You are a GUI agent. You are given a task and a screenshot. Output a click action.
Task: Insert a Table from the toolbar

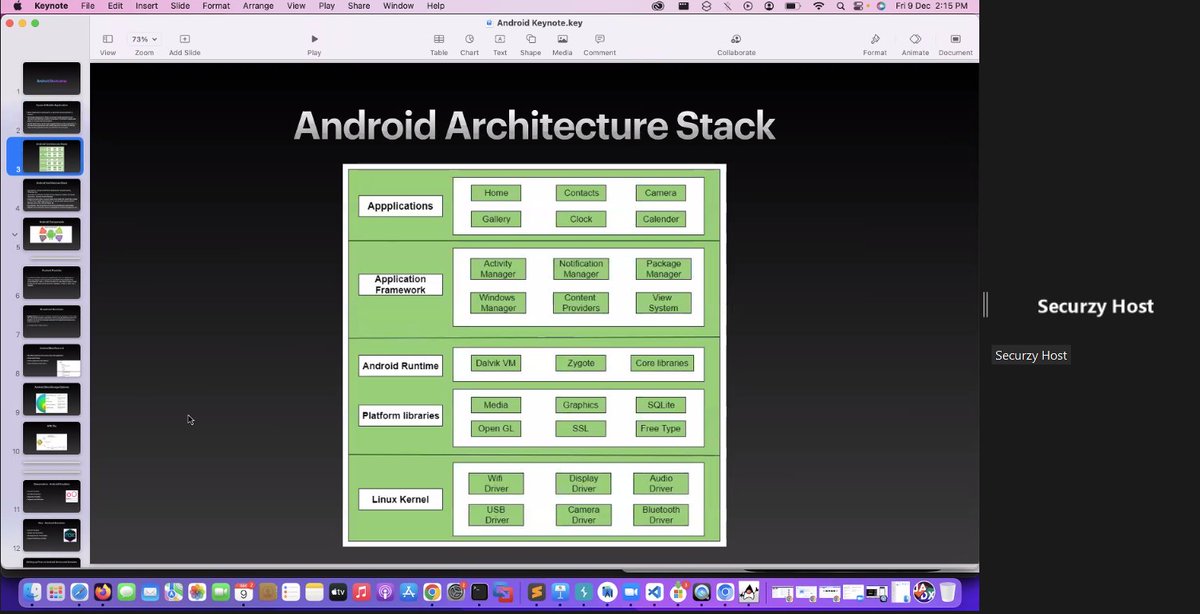coord(439,39)
